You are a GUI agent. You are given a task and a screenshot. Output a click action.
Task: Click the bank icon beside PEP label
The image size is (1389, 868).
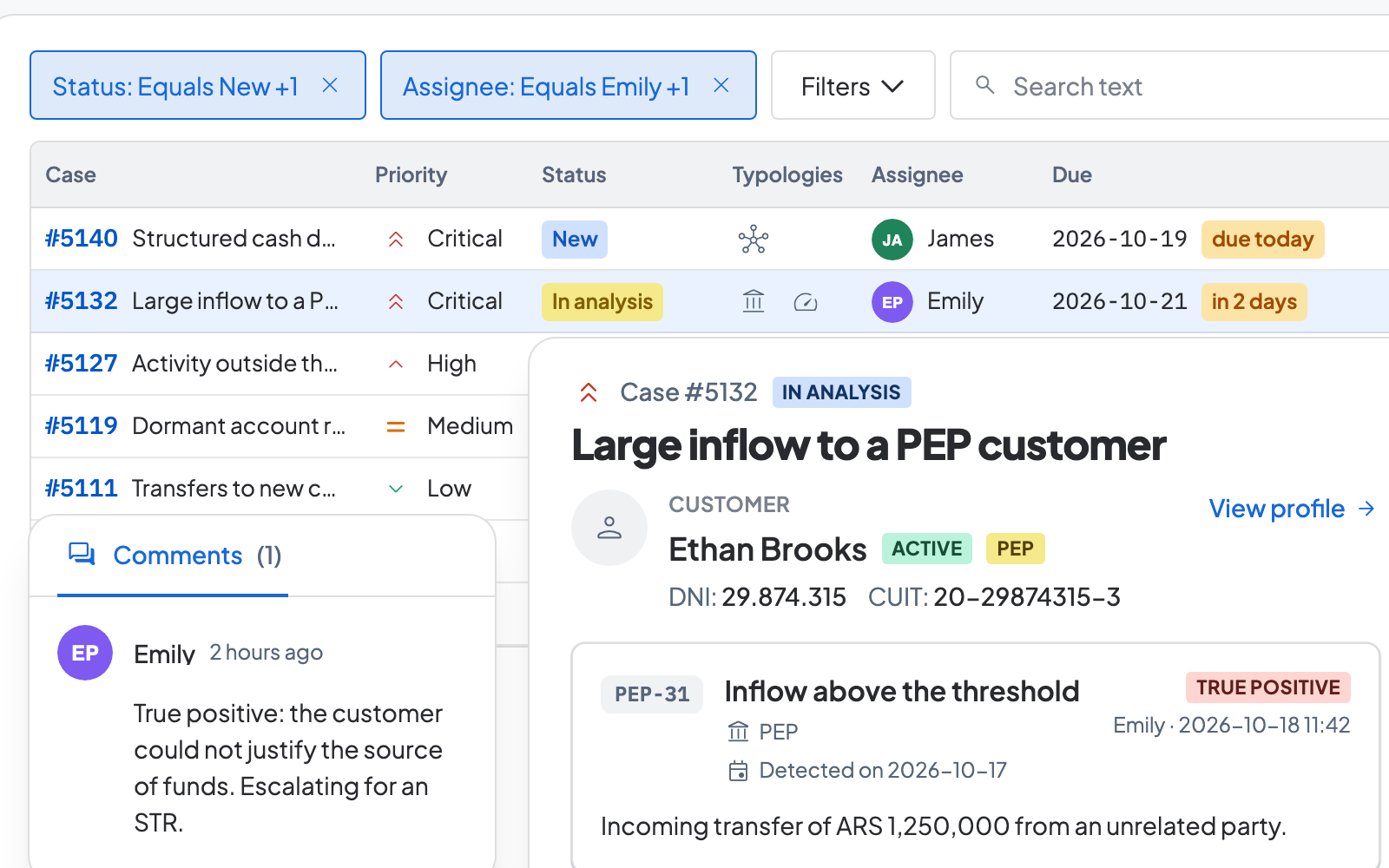coord(738,732)
